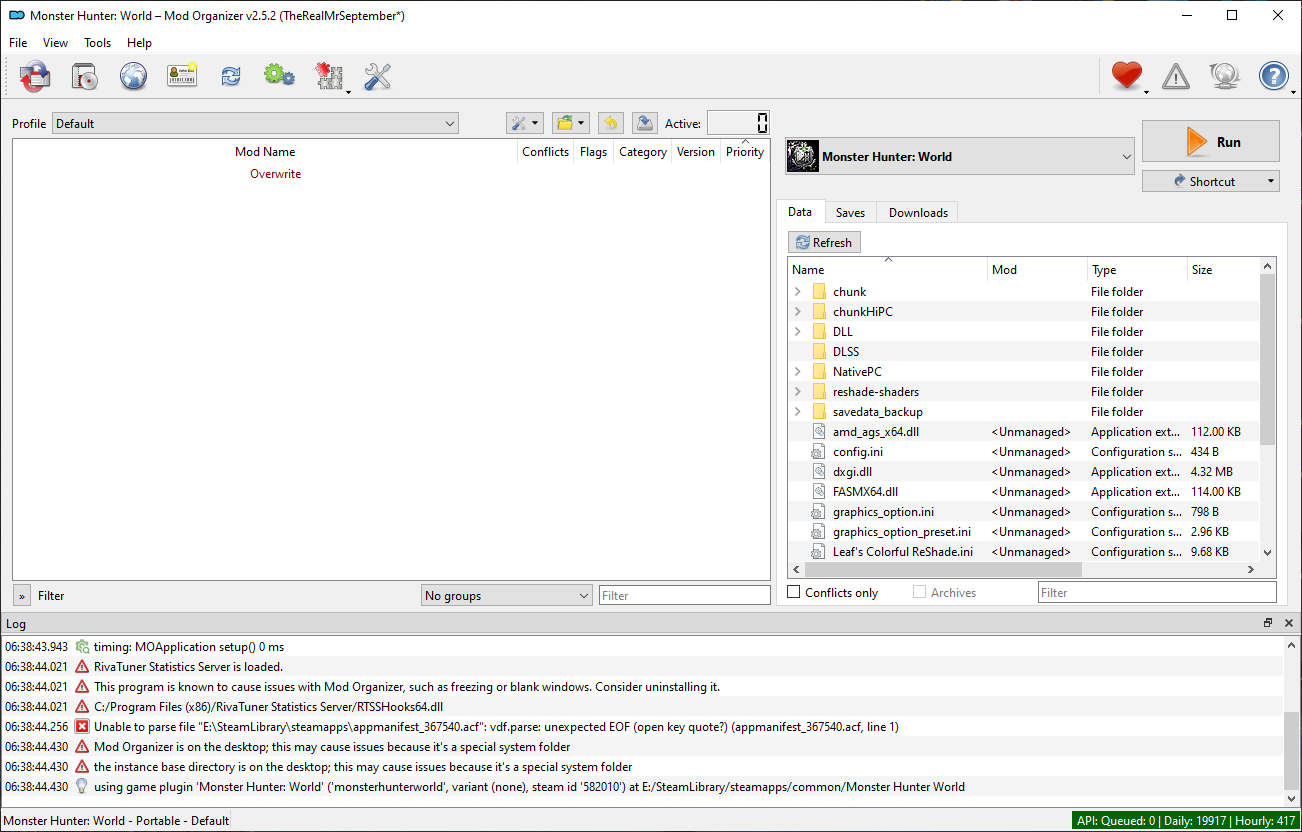Screen dimensions: 1302x832
Task: Open the folder dropdown above the mod list
Action: [571, 123]
